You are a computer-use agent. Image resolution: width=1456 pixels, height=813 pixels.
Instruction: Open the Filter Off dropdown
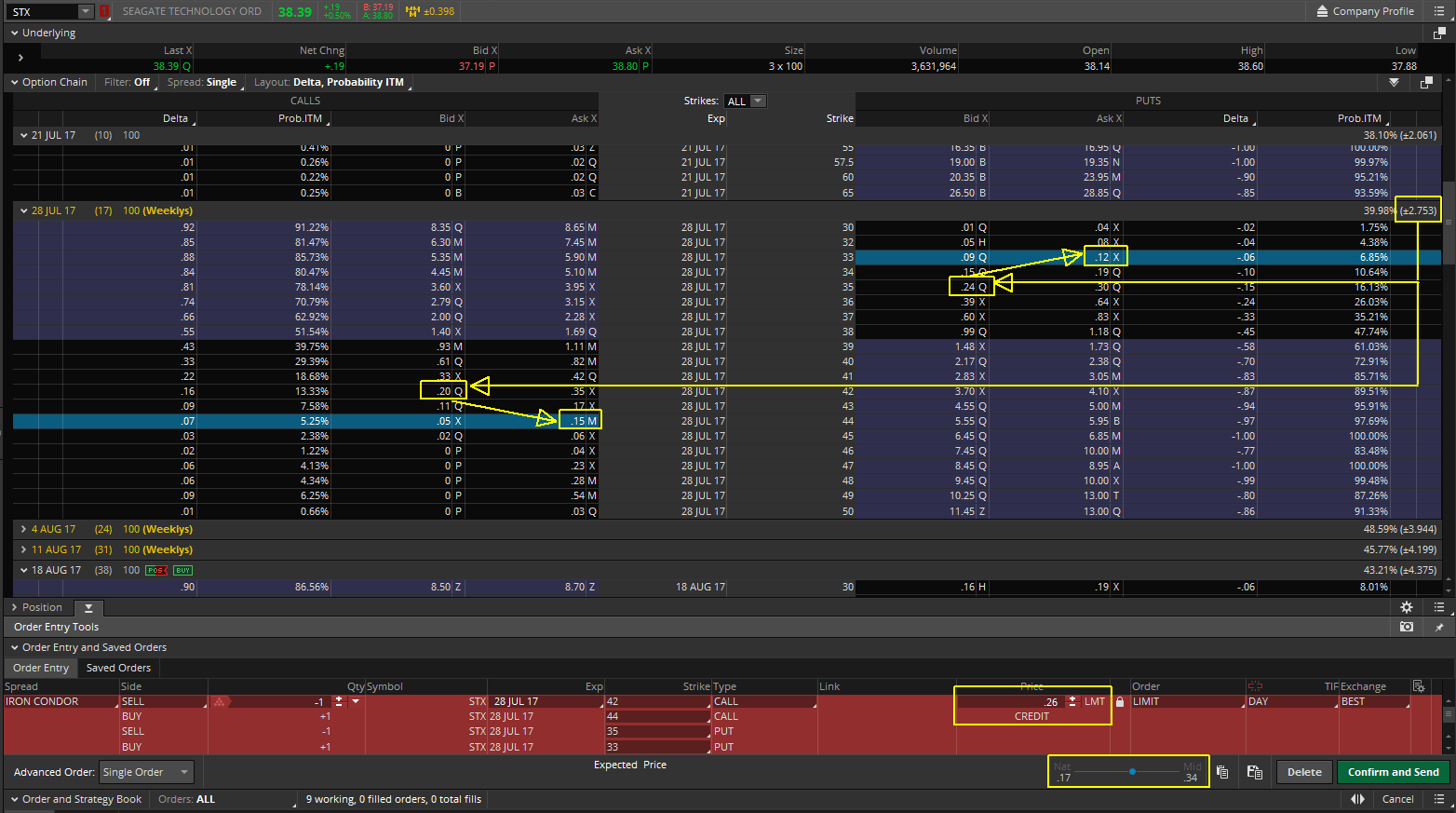pos(128,82)
